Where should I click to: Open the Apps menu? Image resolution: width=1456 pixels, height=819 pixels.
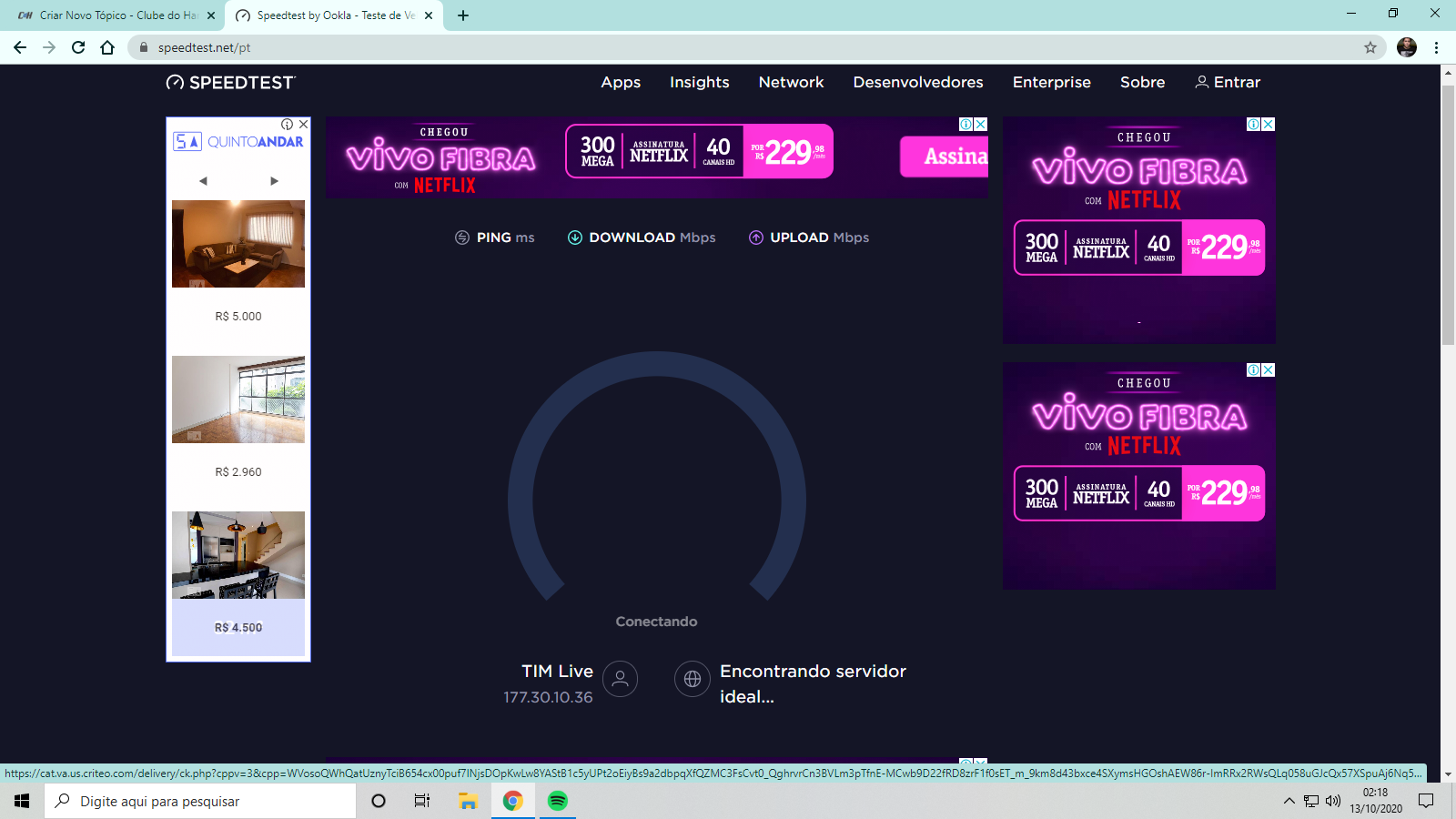(x=621, y=83)
